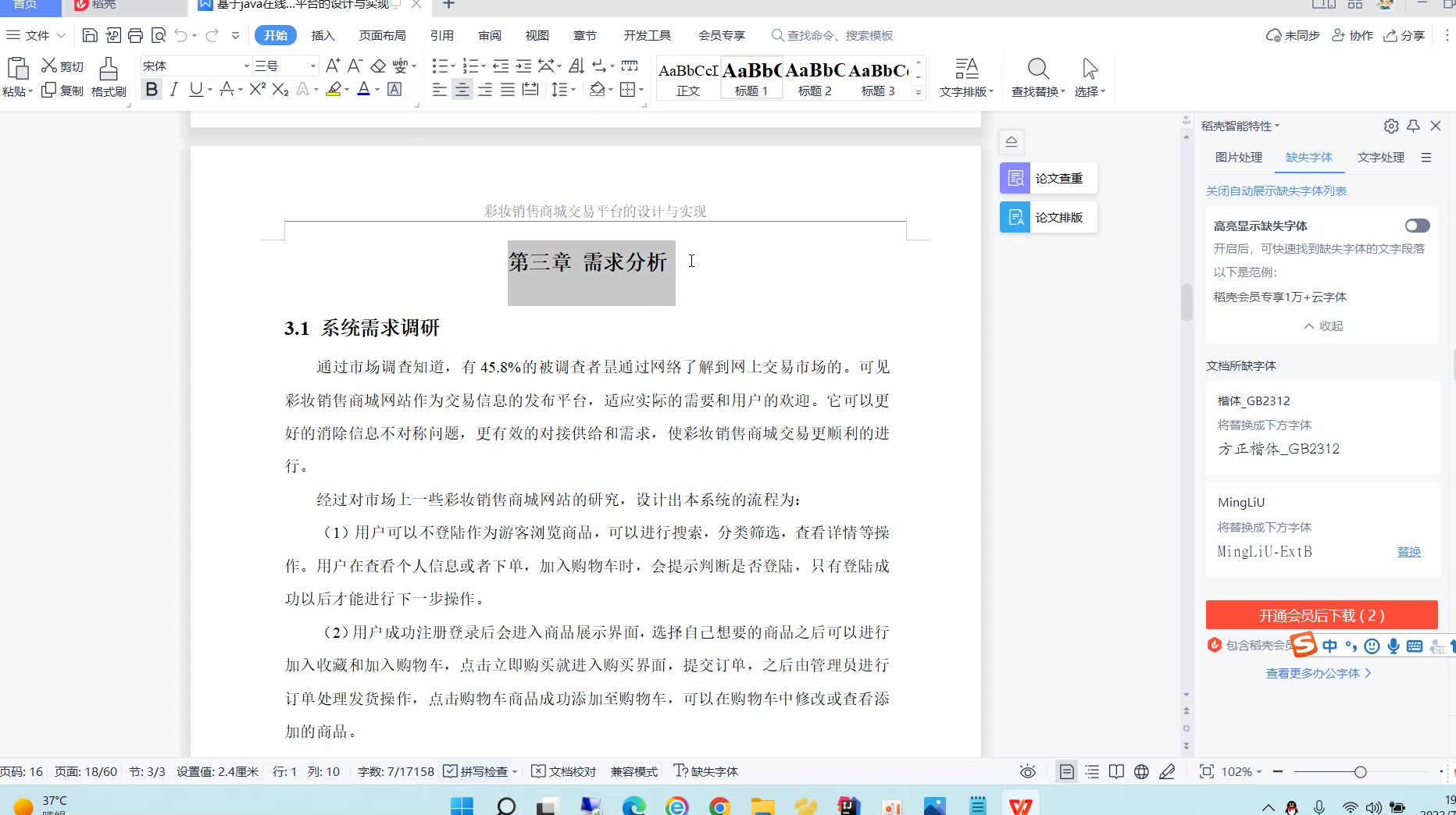Image resolution: width=1456 pixels, height=815 pixels.
Task: Click the 论文查重 thesis check icon
Action: [1015, 179]
